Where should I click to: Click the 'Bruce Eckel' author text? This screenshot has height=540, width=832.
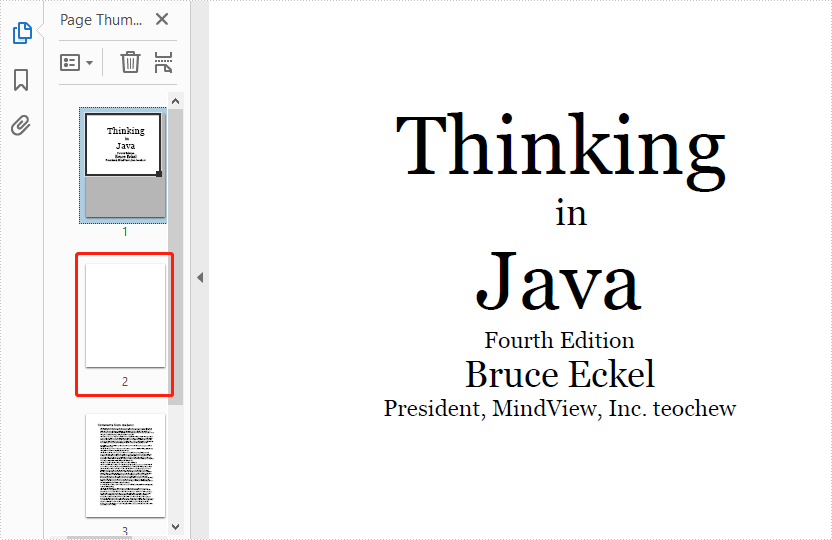click(x=560, y=374)
